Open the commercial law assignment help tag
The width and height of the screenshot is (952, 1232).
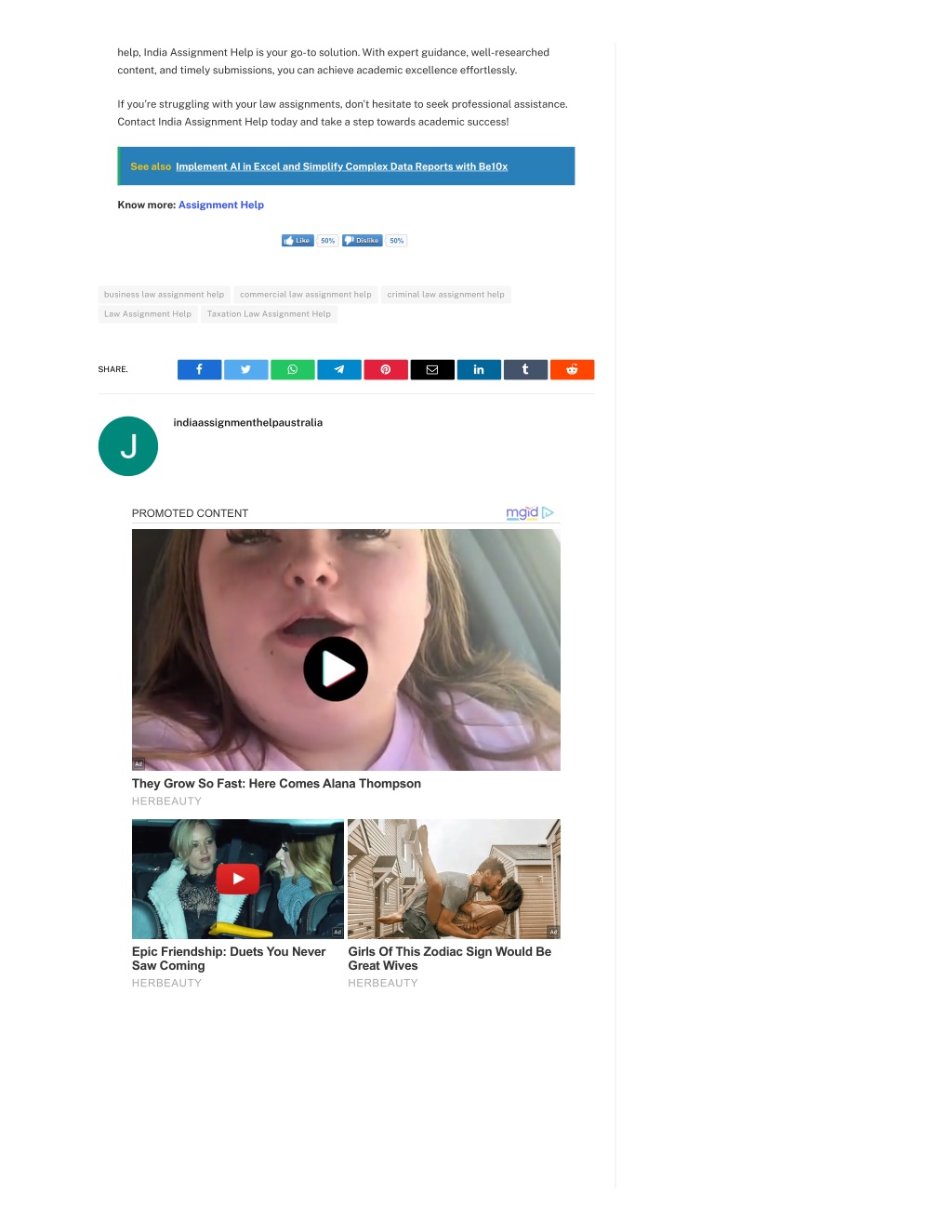(x=305, y=295)
